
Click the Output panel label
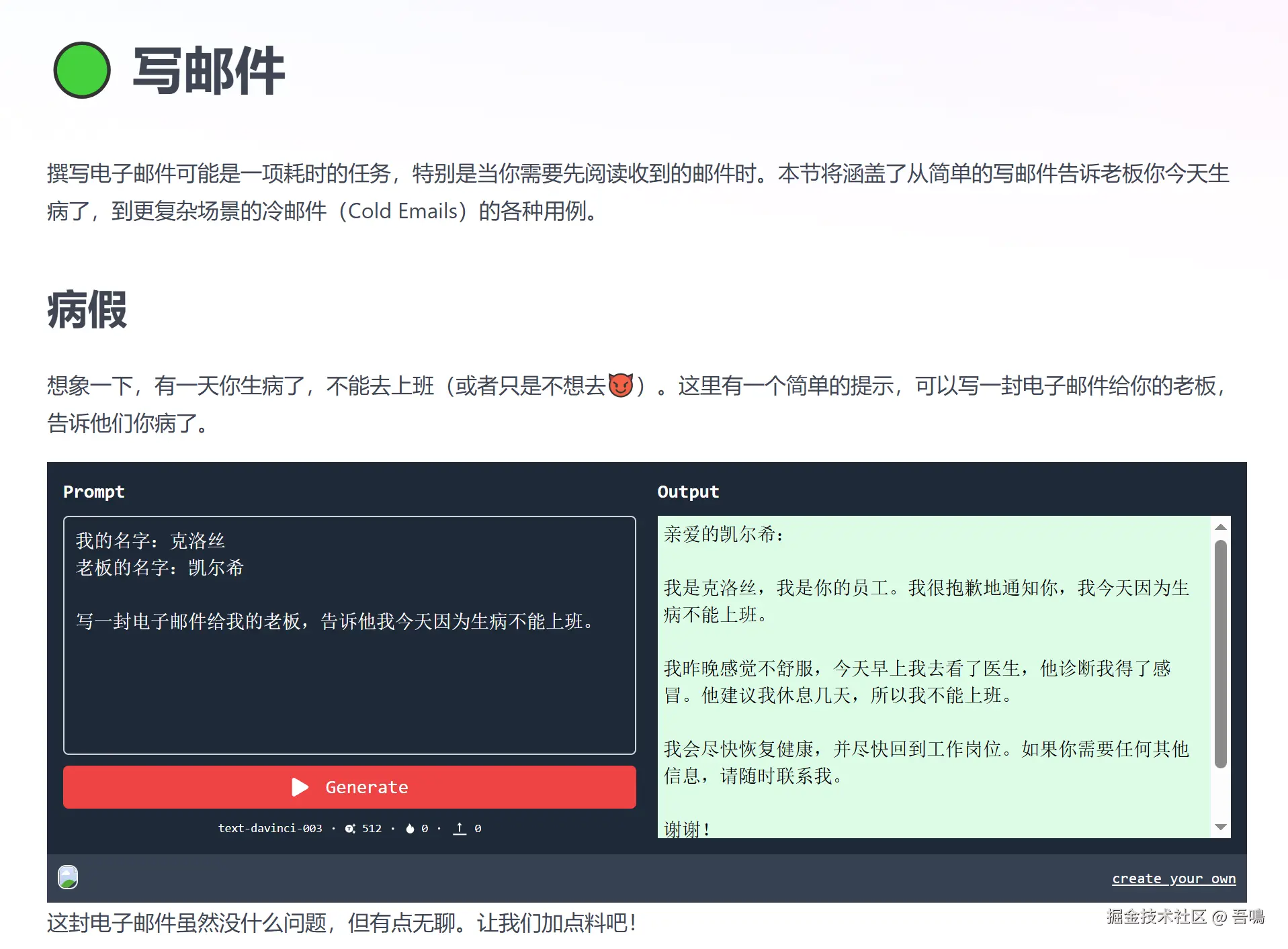coord(688,492)
